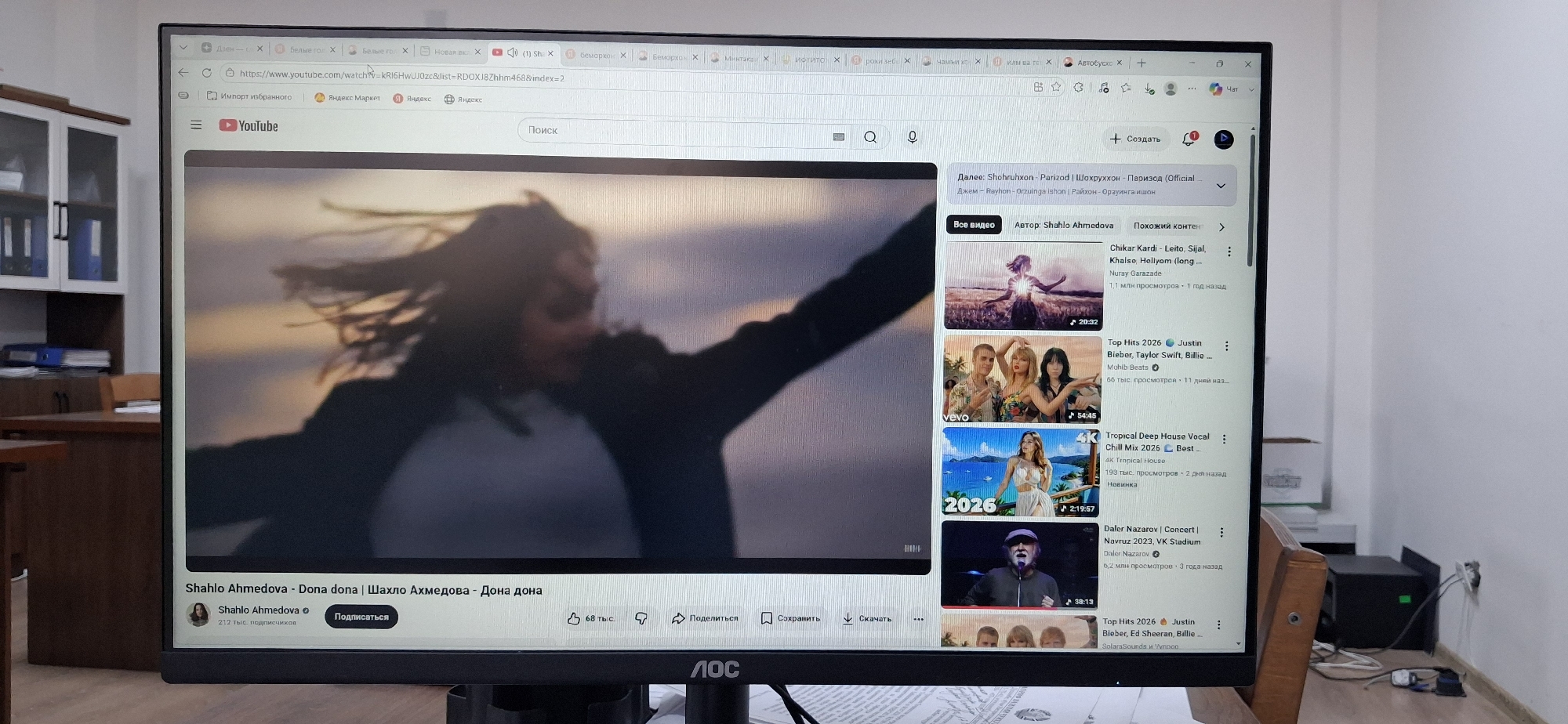
Task: Open options for Daler Nazarov Concert video
Action: tap(1221, 532)
